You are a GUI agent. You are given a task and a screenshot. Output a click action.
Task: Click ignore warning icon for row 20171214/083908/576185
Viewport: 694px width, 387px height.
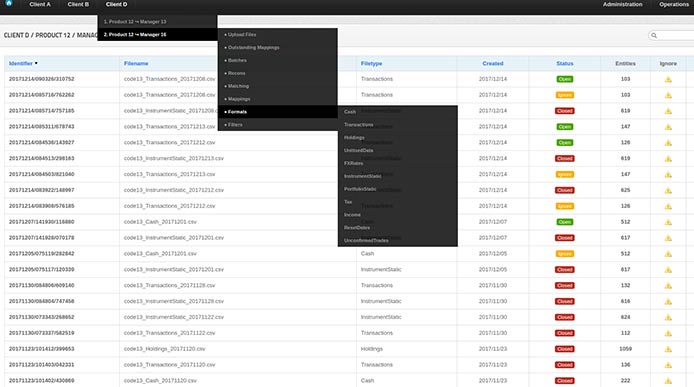point(668,206)
